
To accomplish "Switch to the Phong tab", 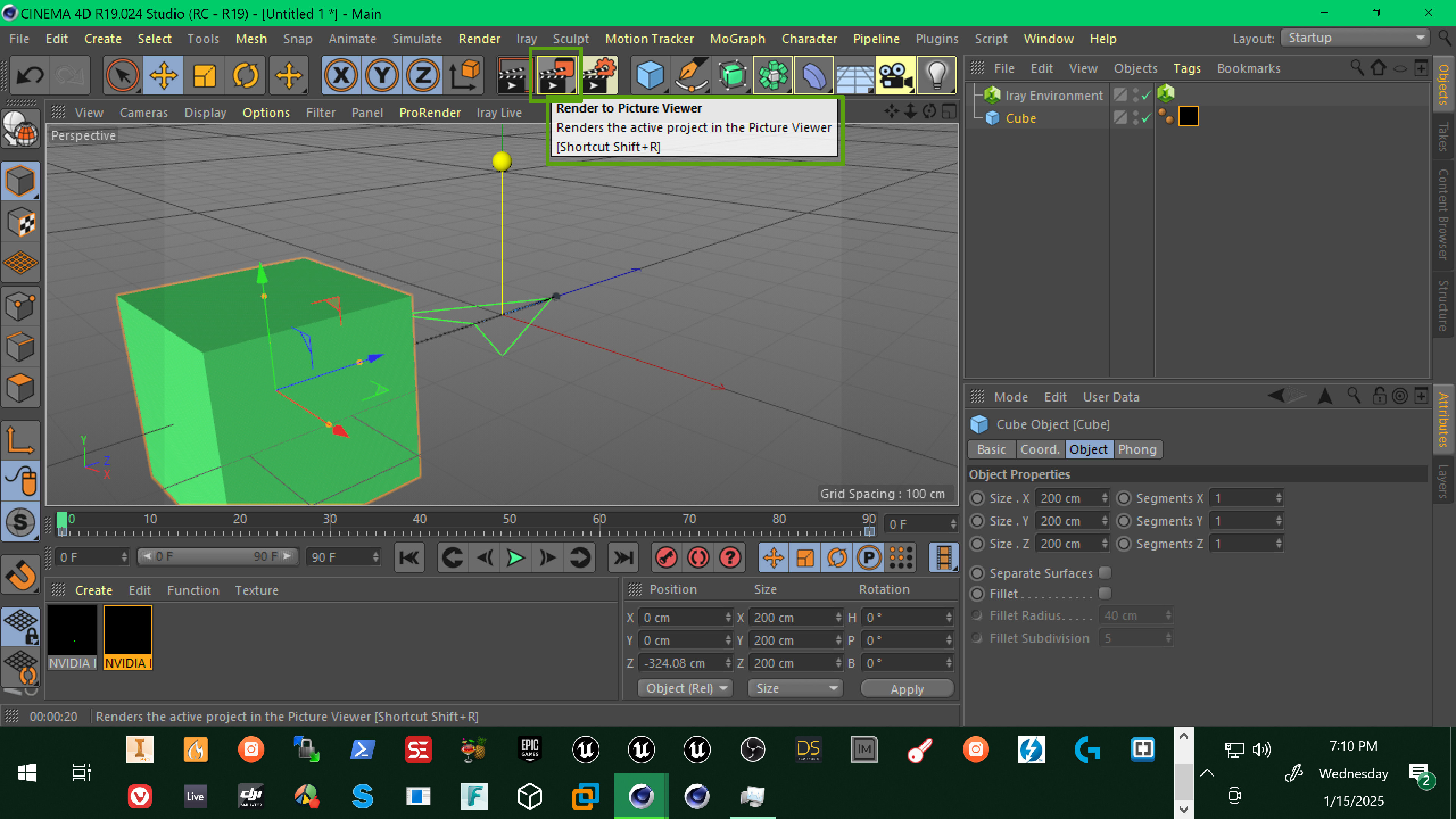I will [x=1137, y=449].
